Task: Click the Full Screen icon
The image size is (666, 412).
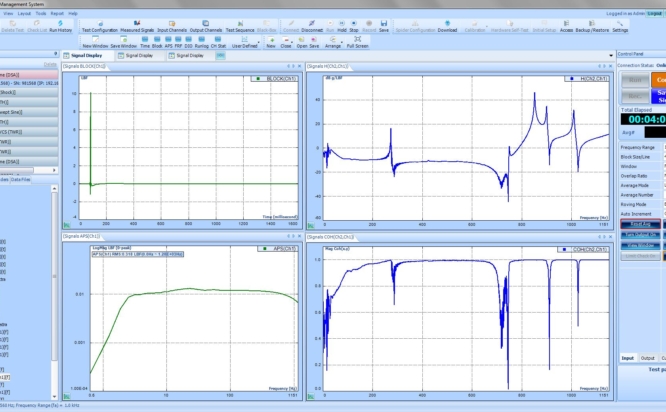Action: tap(358, 42)
